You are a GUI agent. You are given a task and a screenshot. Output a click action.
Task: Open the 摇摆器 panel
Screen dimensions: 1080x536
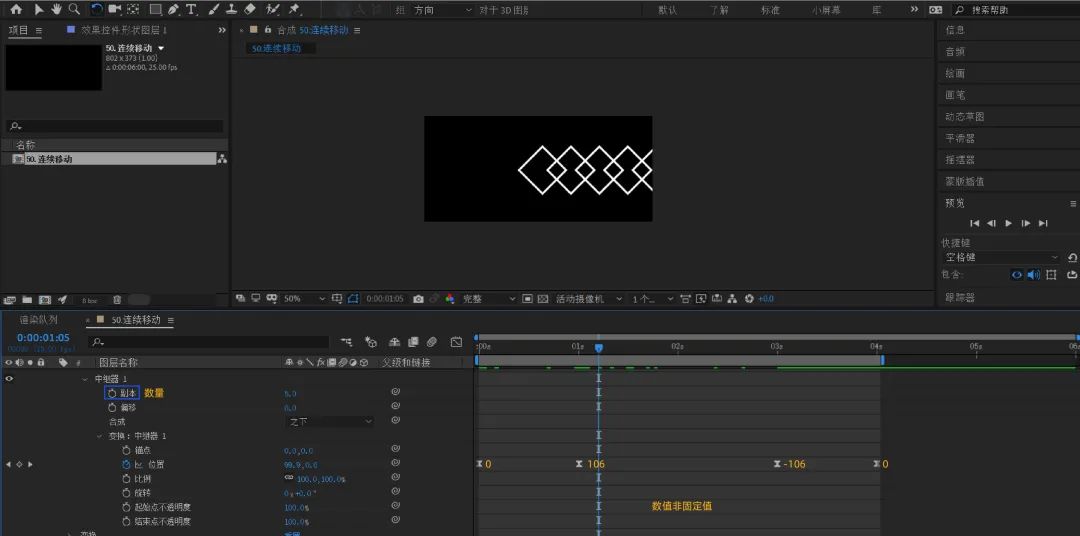click(960, 160)
